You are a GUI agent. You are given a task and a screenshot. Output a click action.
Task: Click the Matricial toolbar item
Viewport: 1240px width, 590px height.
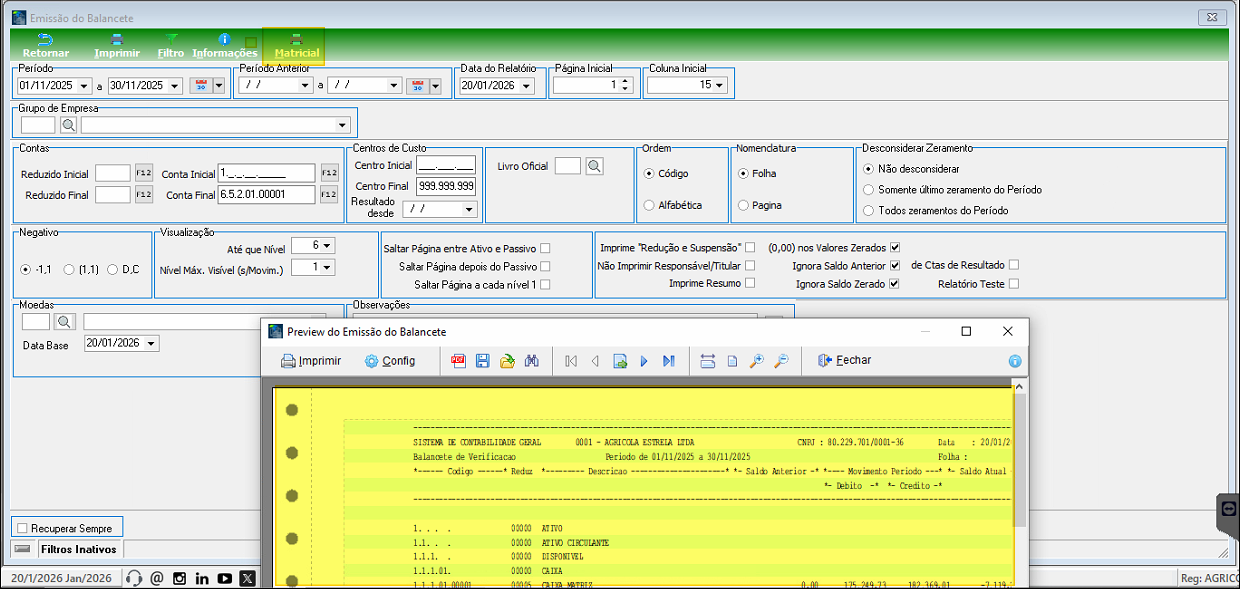(x=296, y=46)
